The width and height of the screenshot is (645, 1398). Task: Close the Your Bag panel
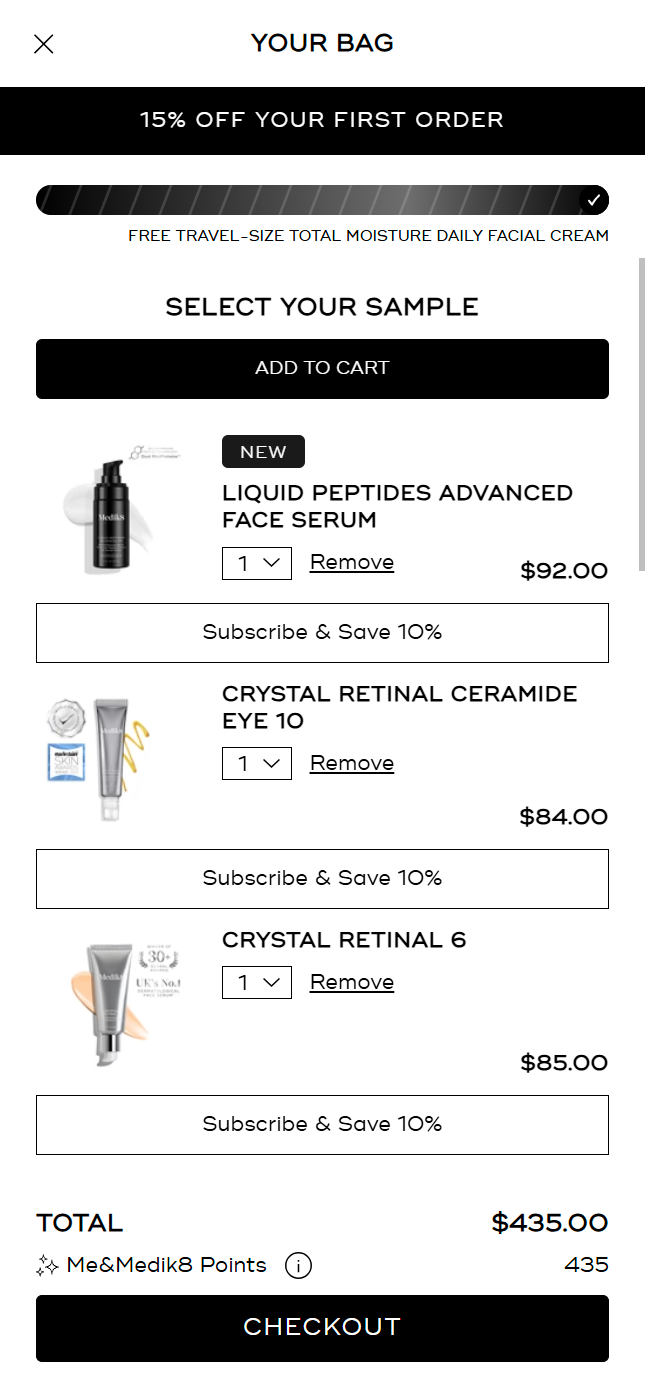(x=44, y=44)
